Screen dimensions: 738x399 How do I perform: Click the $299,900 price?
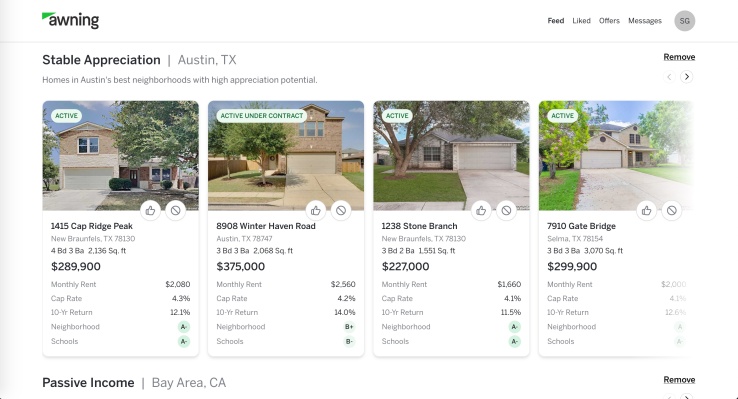pyautogui.click(x=572, y=266)
